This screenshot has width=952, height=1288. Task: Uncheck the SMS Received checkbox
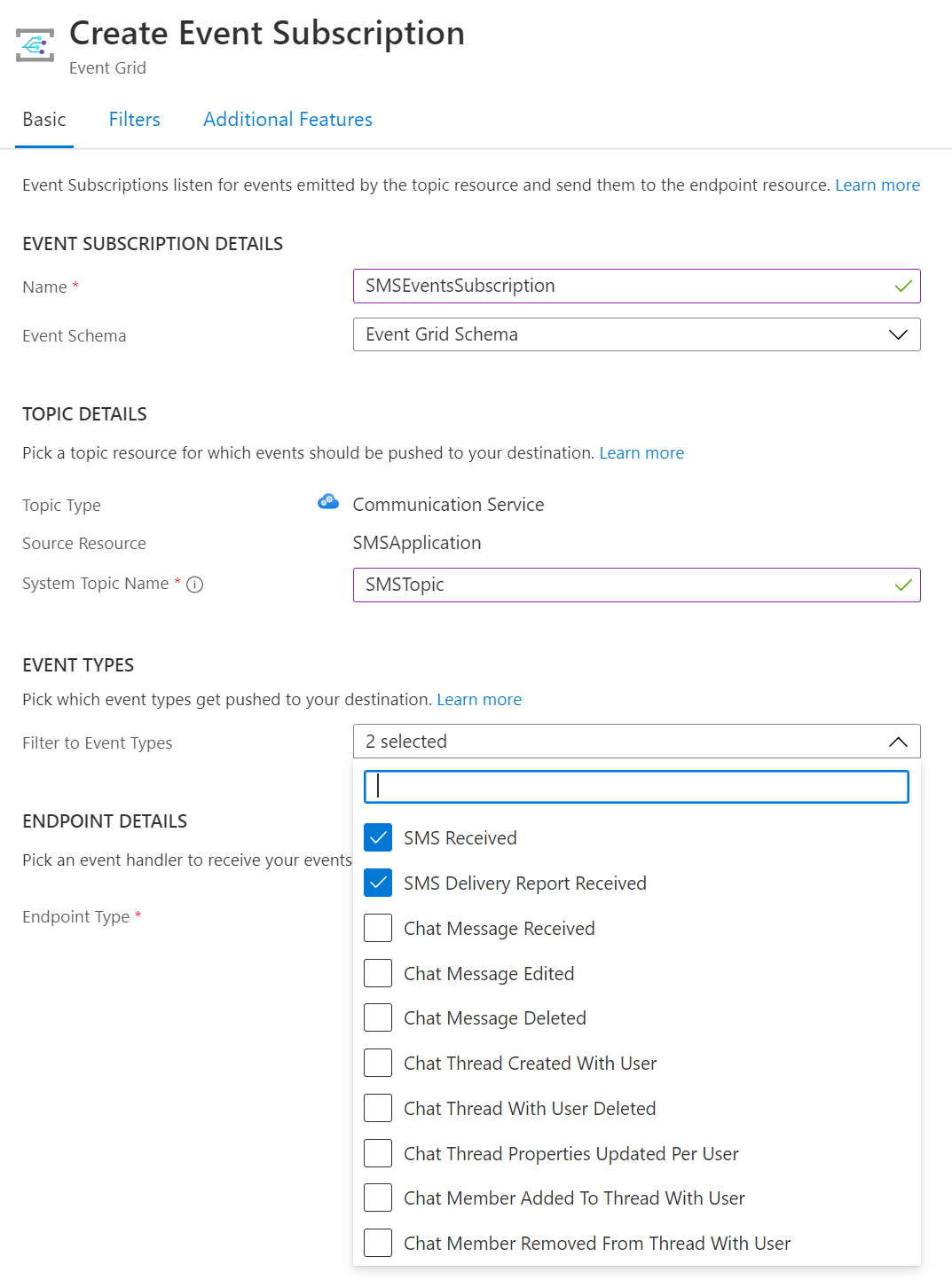[378, 837]
